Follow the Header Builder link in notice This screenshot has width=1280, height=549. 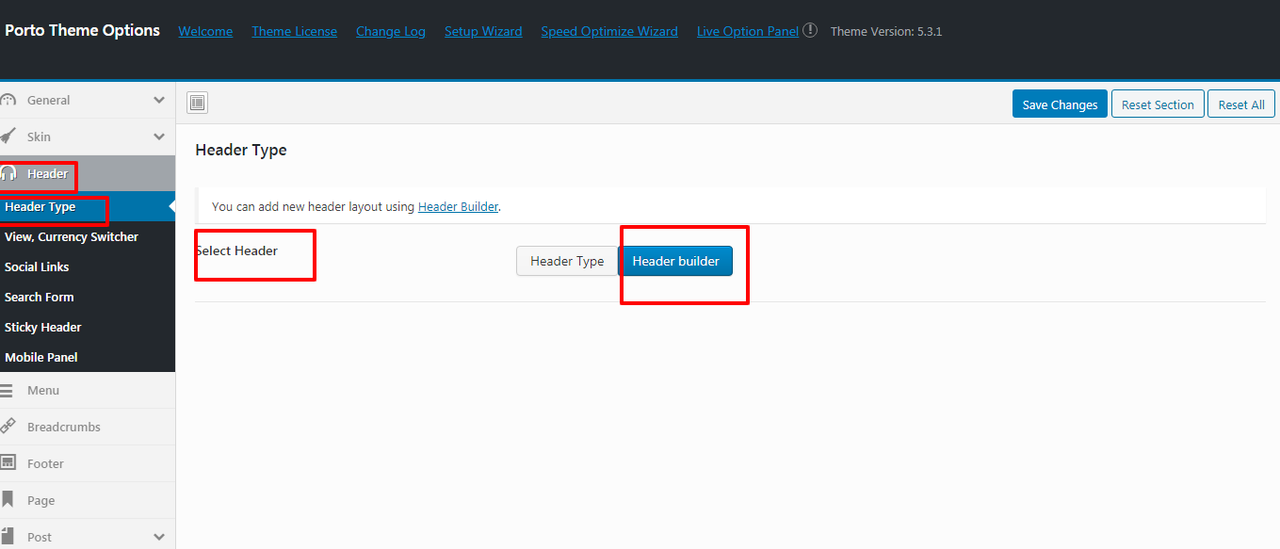tap(458, 207)
